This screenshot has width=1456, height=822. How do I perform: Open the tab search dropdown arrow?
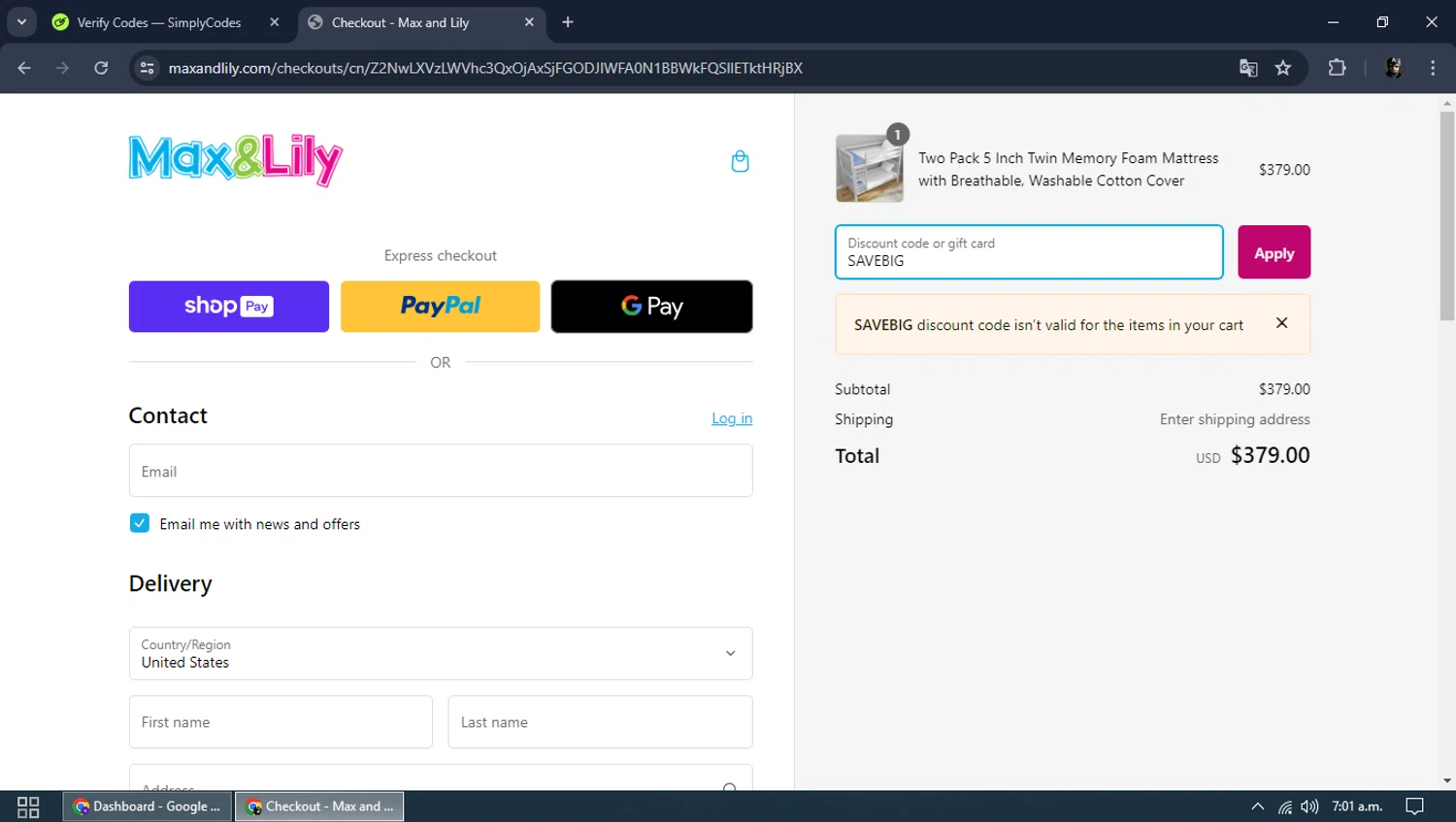pos(21,21)
